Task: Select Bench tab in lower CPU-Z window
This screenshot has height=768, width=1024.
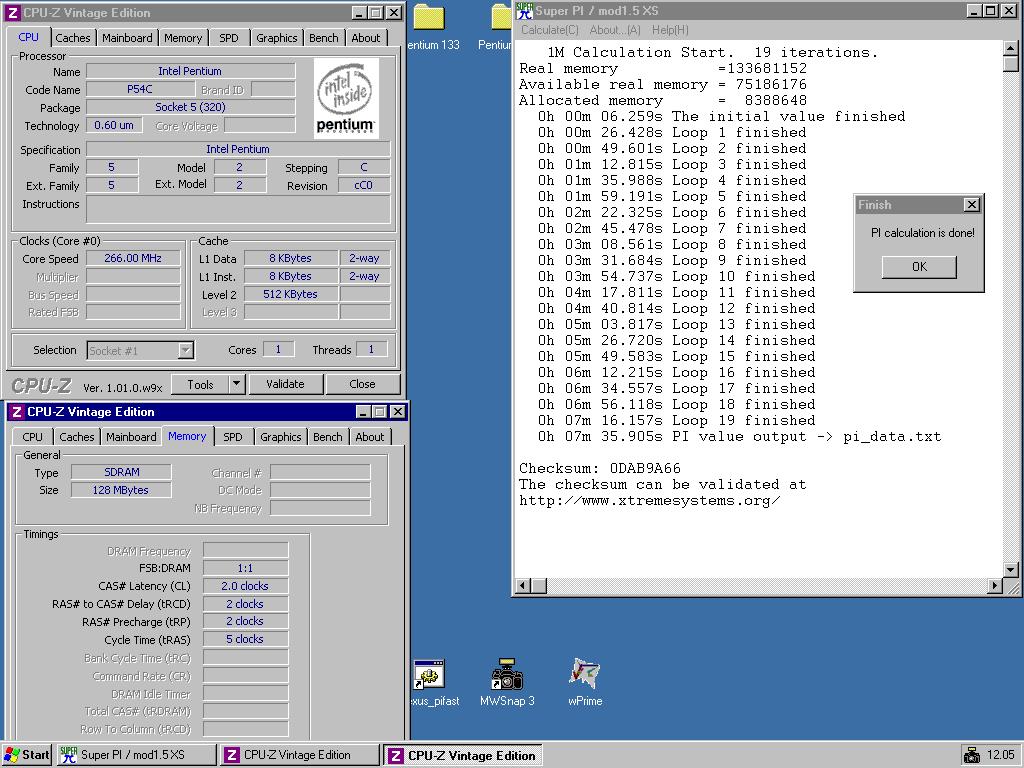Action: click(327, 437)
